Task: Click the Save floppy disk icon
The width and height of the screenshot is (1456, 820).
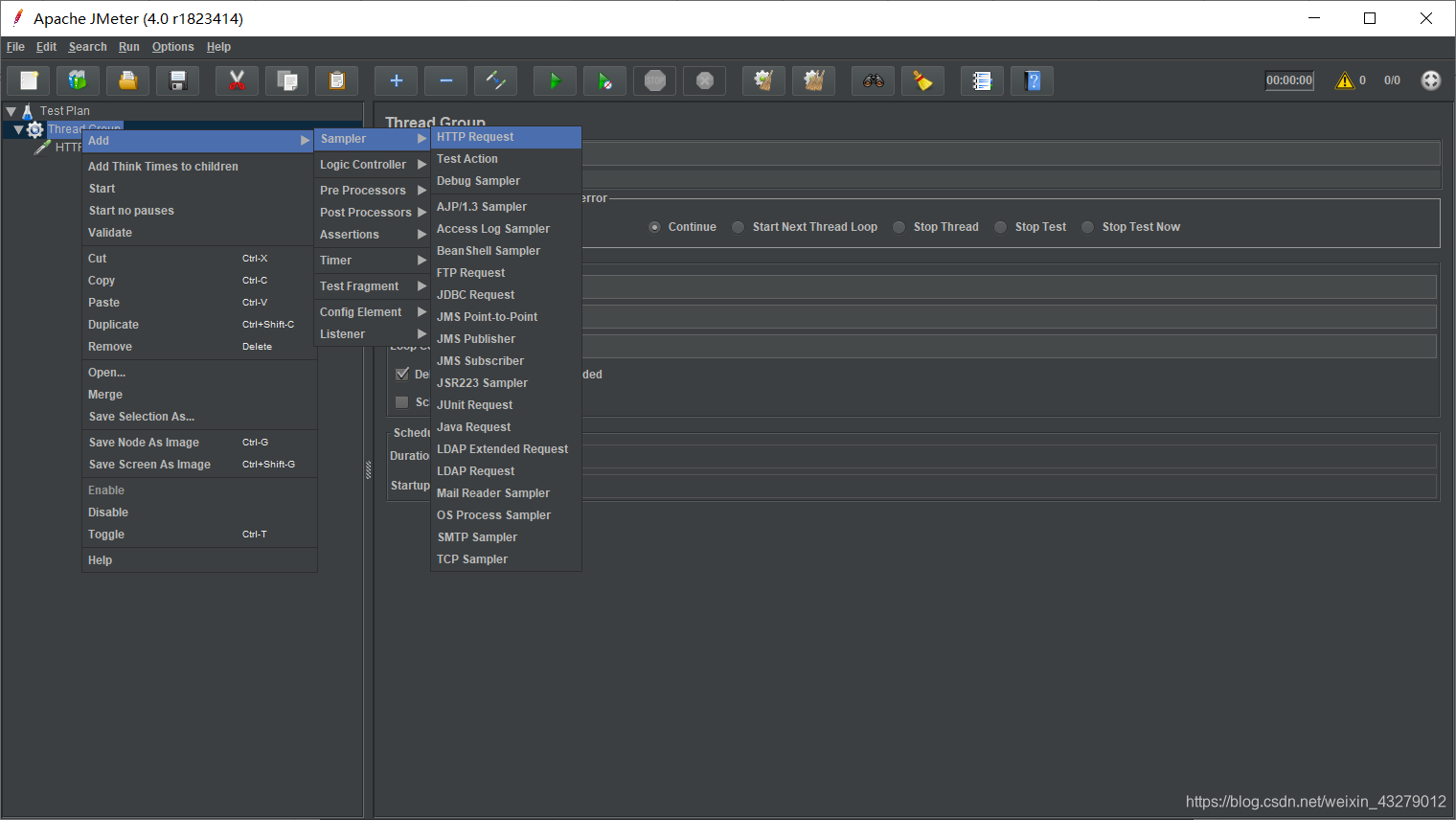Action: click(178, 80)
